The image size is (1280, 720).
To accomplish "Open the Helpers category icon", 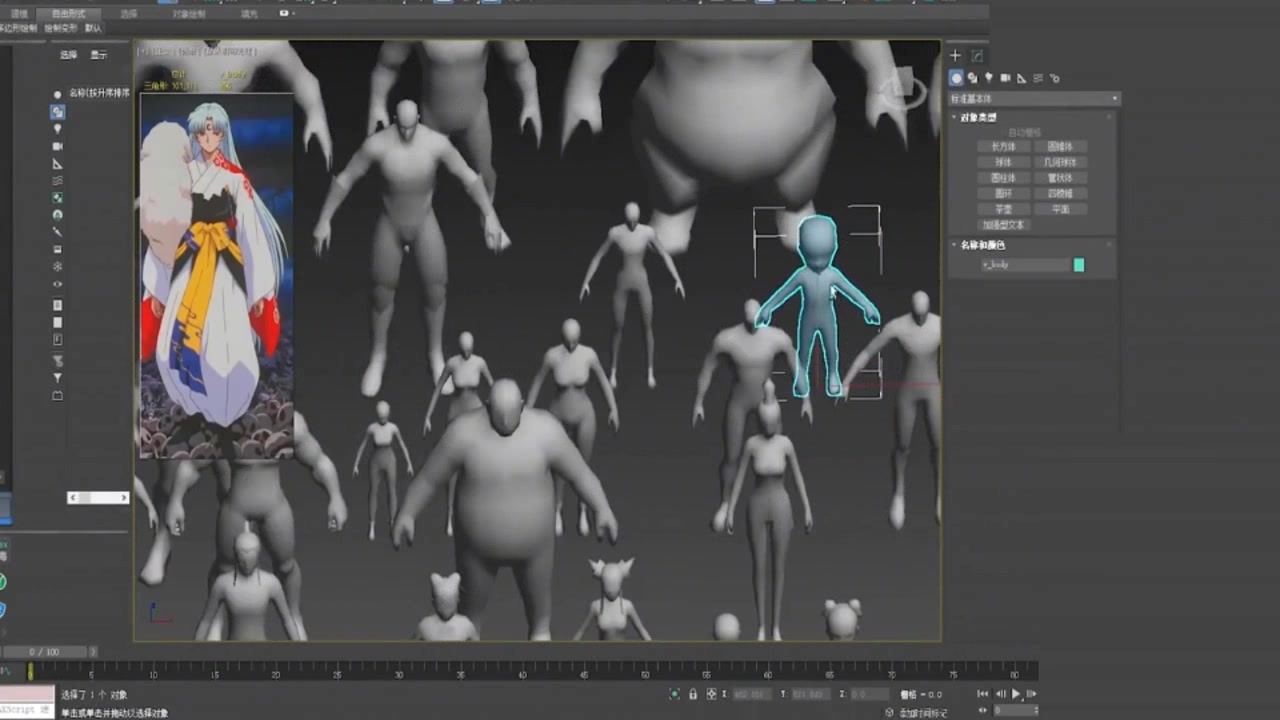I will point(1023,78).
